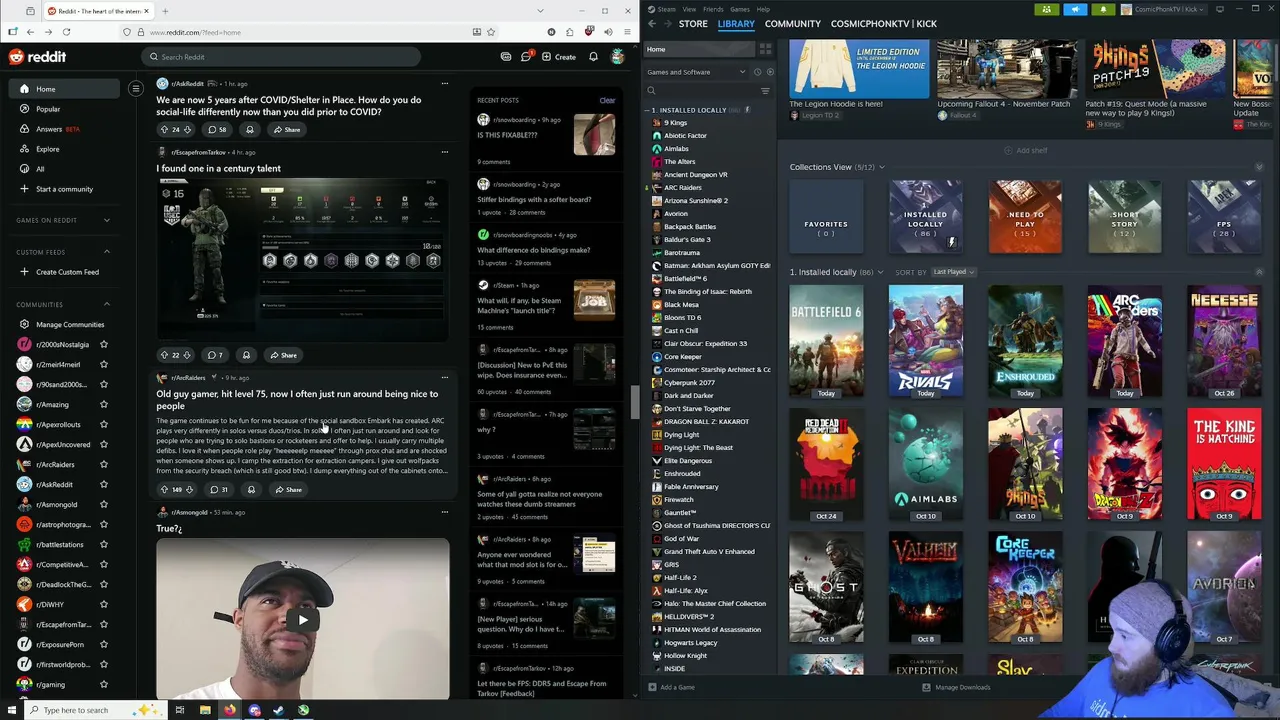The height and width of the screenshot is (720, 1280).
Task: Open File Explorer from the Windows taskbar
Action: pos(205,710)
